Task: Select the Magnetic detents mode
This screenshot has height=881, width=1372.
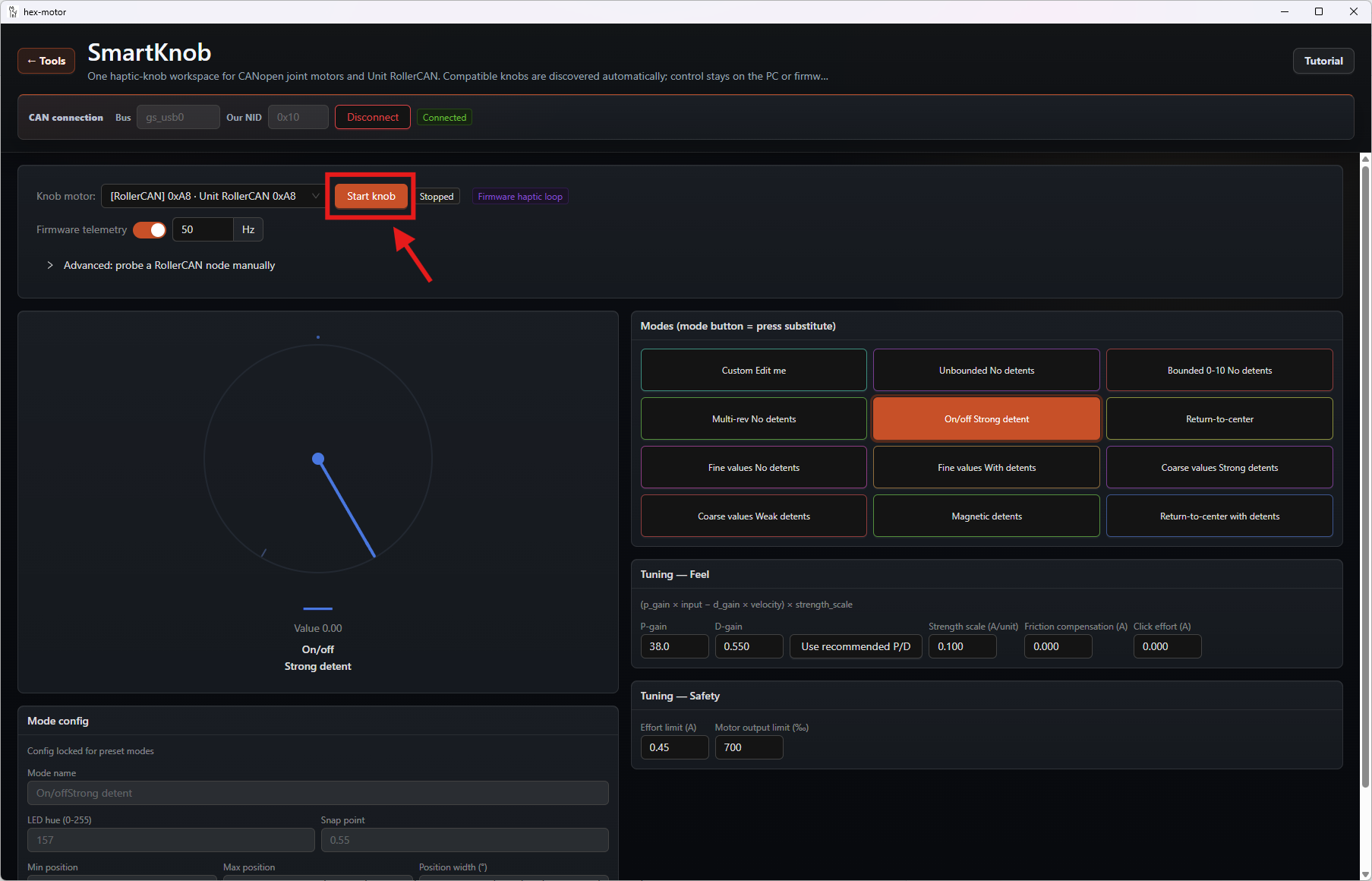Action: [x=986, y=516]
